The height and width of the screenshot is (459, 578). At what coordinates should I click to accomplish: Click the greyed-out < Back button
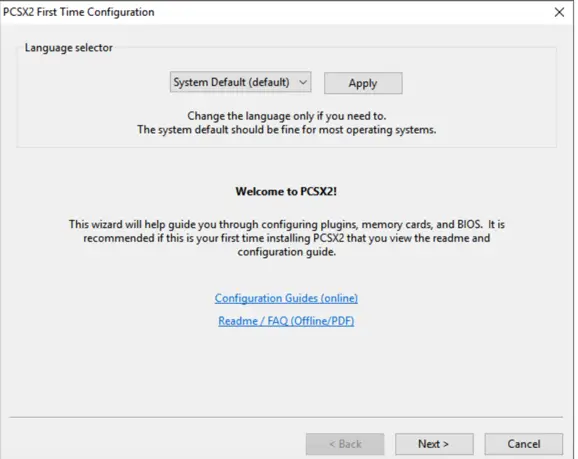click(345, 444)
